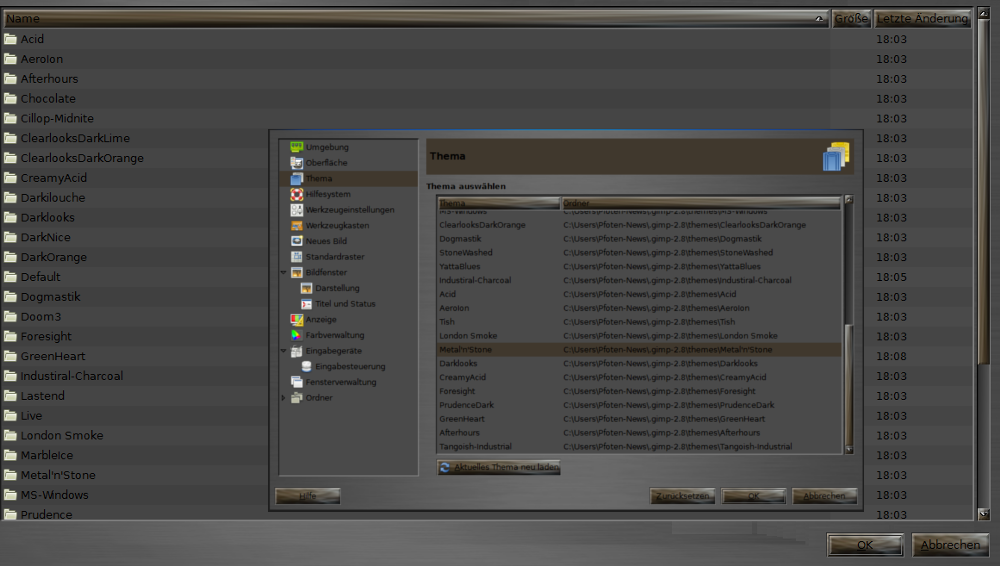Collapse the Bildfenster tree node
This screenshot has height=566, width=1000.
click(x=284, y=272)
